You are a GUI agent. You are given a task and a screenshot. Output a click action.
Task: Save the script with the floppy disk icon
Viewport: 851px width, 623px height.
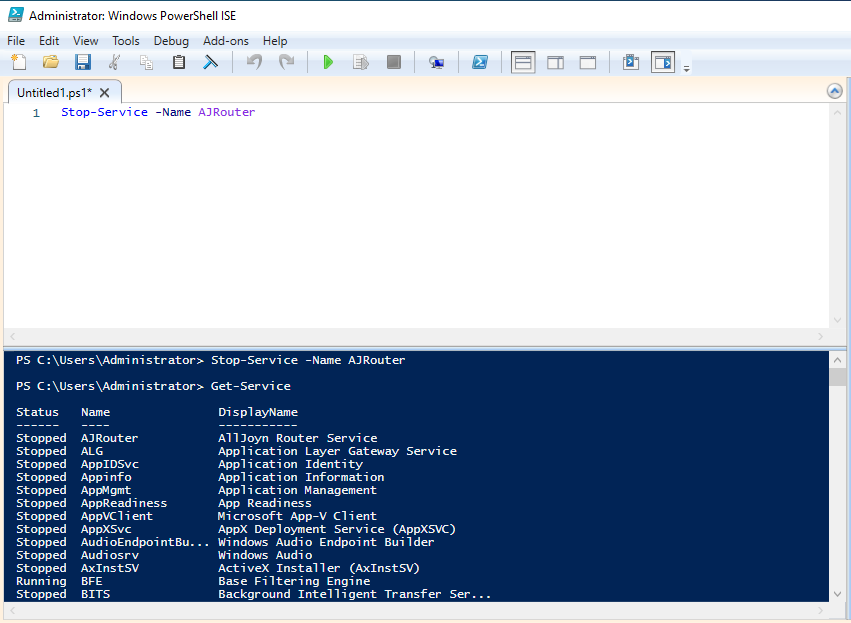[x=82, y=62]
